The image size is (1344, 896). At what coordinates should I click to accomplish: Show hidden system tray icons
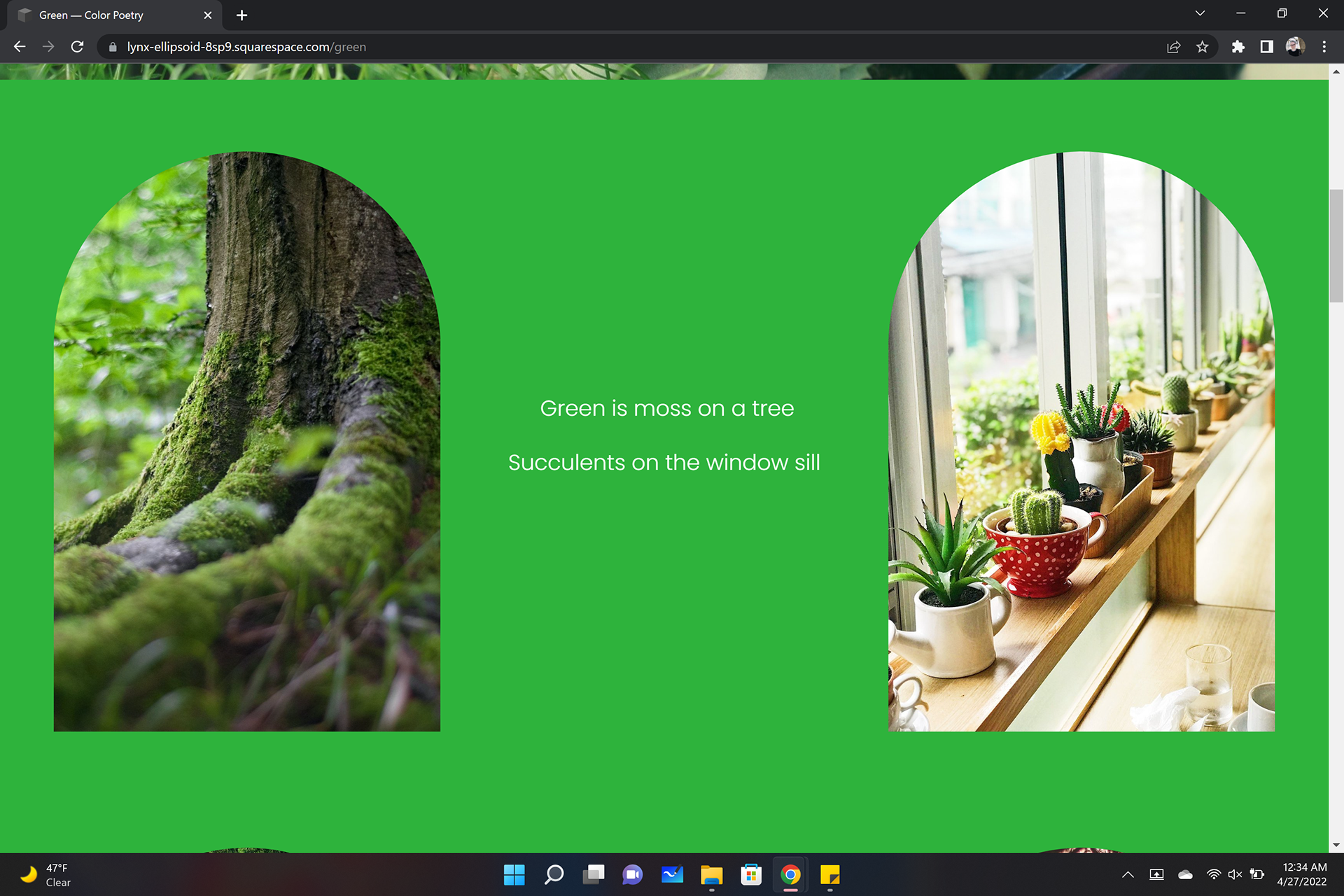pos(1128,874)
